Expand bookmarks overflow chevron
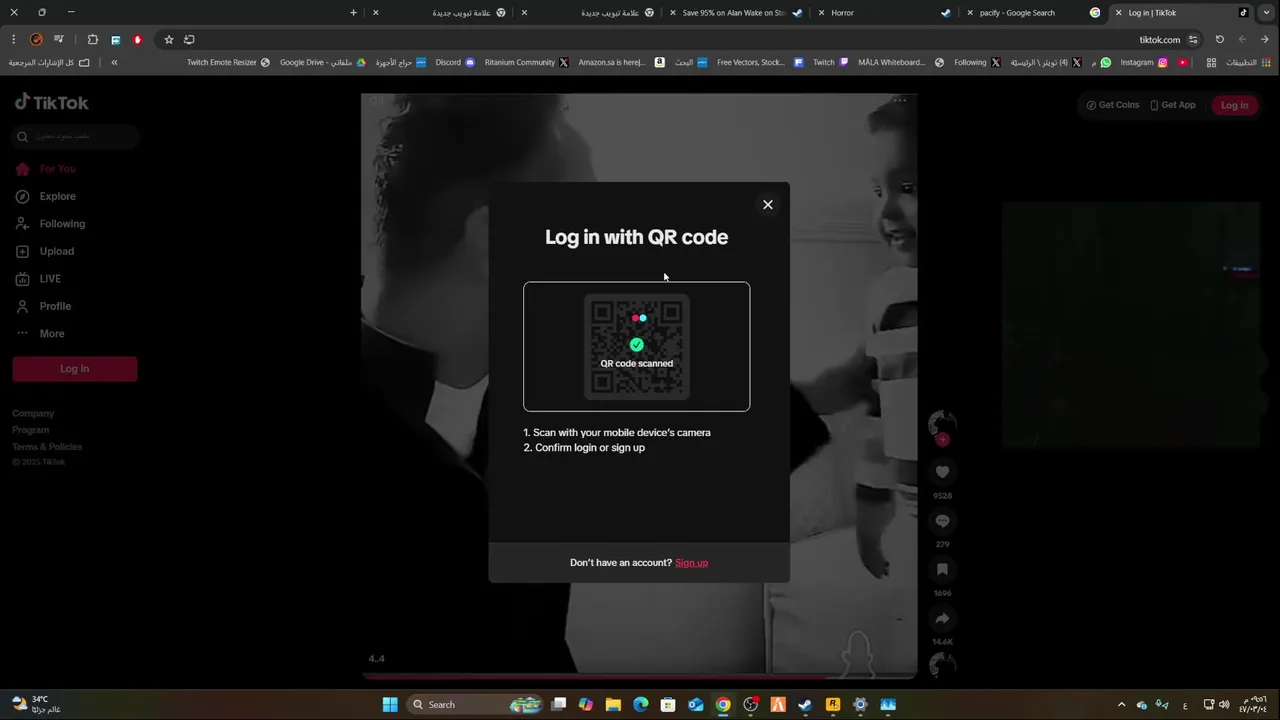Image resolution: width=1280 pixels, height=720 pixels. pyautogui.click(x=114, y=62)
